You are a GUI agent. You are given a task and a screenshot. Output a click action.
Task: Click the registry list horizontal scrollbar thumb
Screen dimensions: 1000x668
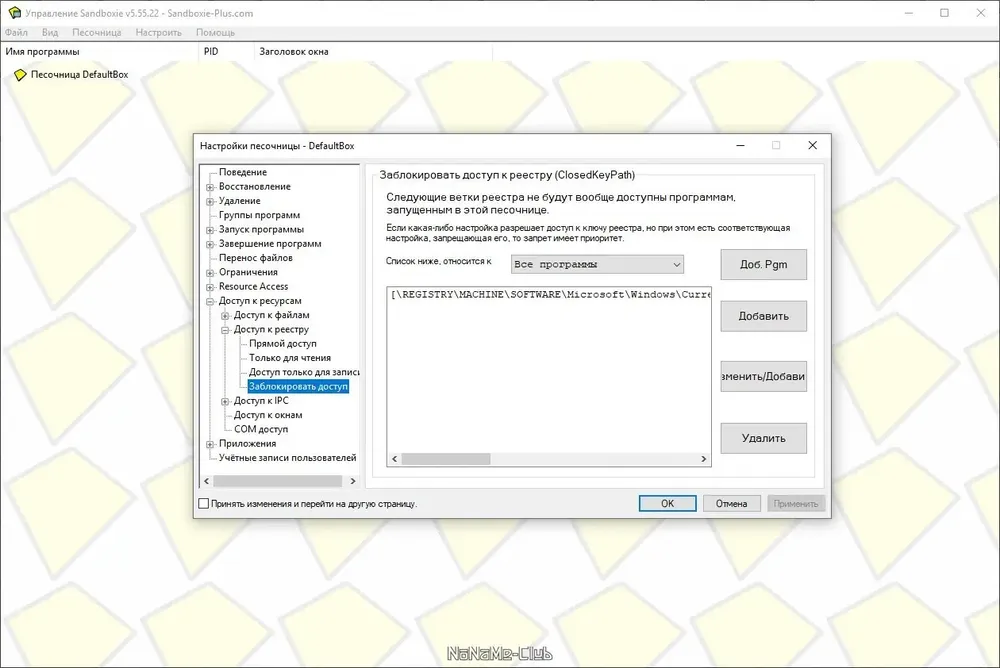[x=446, y=459]
